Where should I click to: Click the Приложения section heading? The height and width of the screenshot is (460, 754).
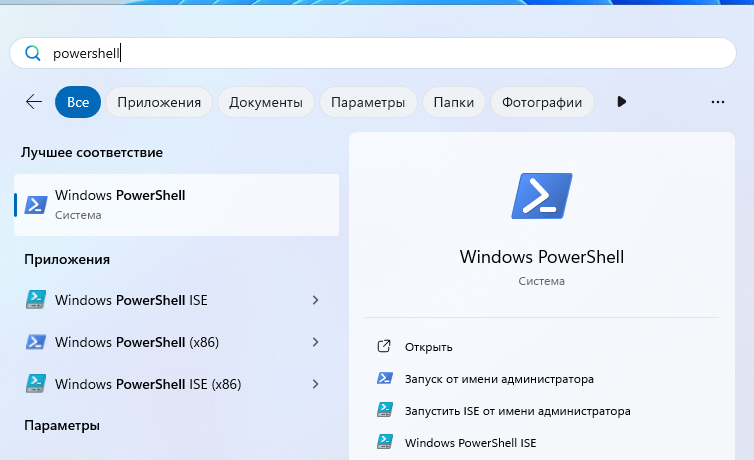[x=67, y=260]
